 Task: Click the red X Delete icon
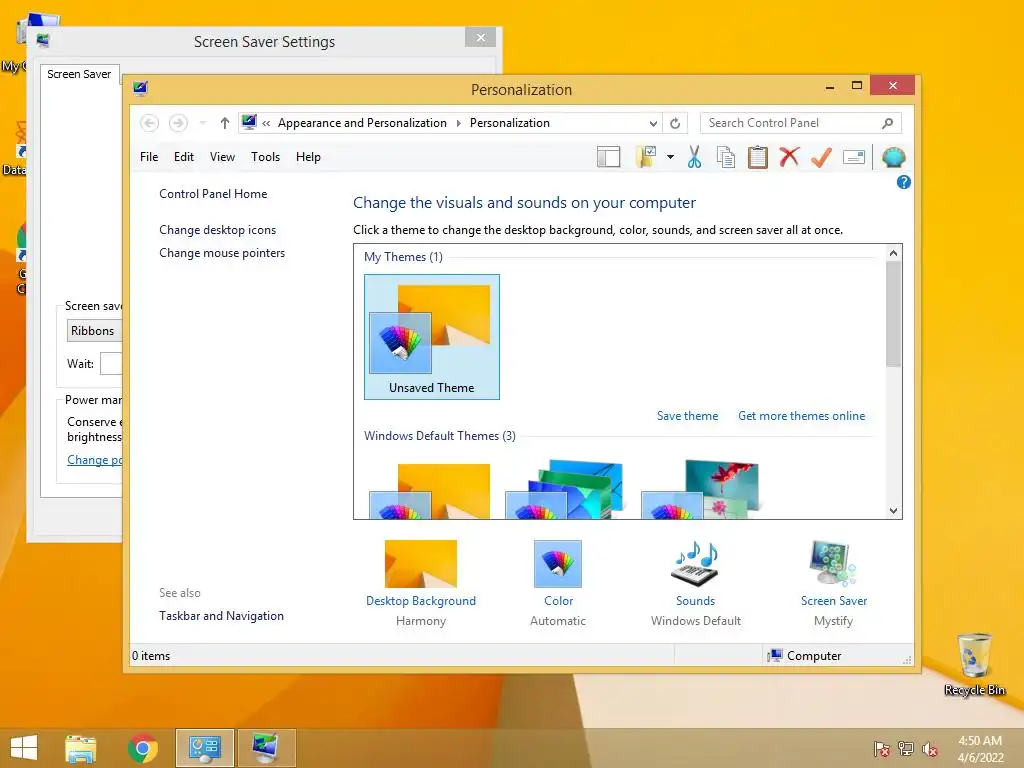click(789, 157)
